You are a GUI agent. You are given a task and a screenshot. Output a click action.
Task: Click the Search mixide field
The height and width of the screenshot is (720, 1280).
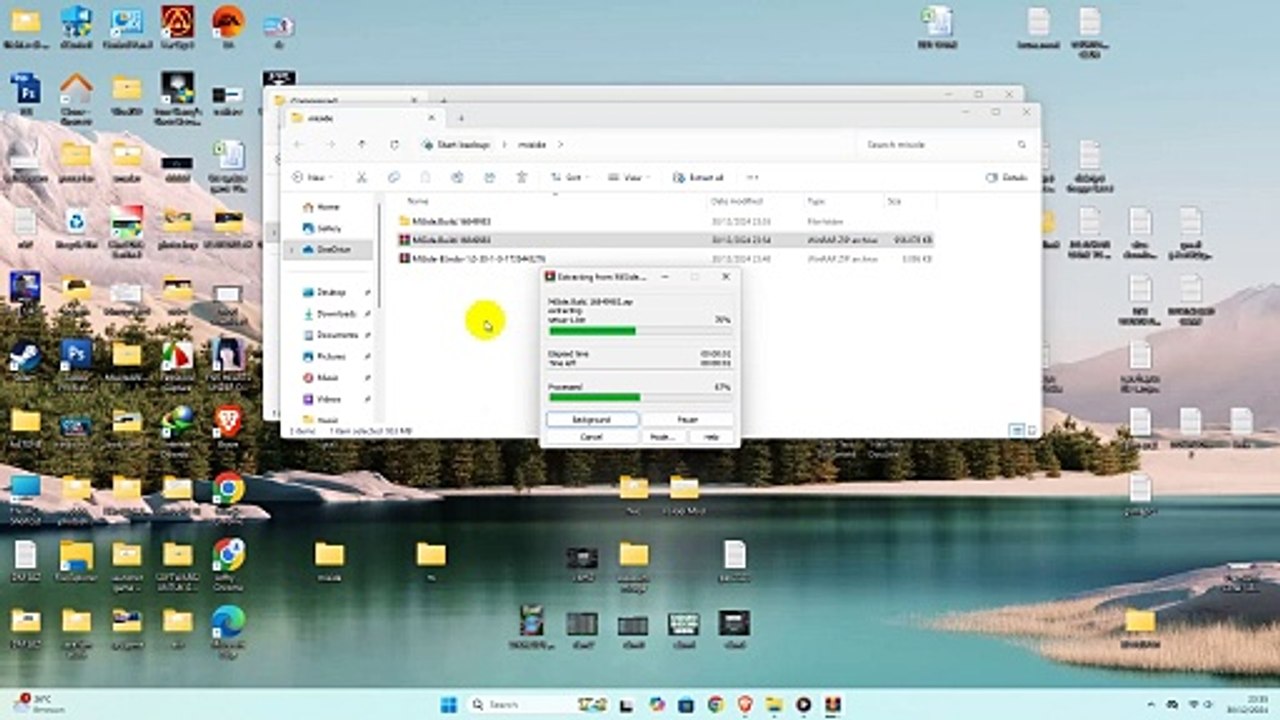(x=945, y=145)
